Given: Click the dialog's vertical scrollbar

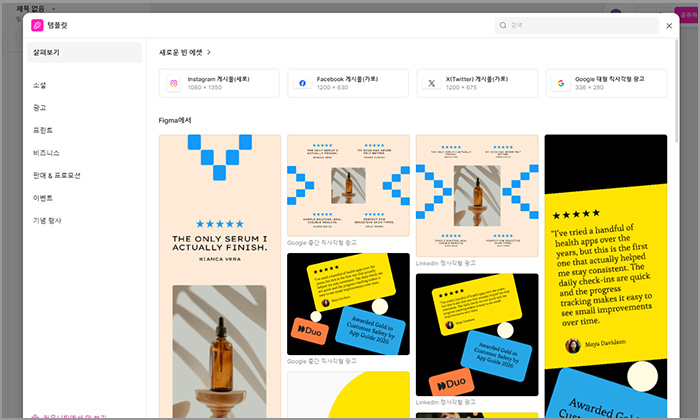Looking at the screenshot, I should pos(677,91).
